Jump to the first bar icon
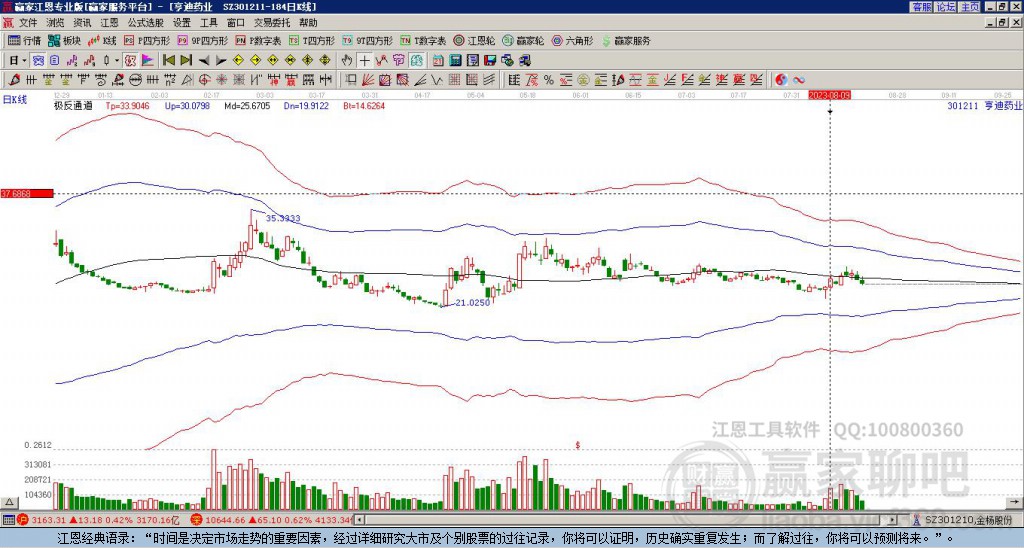 click(168, 60)
